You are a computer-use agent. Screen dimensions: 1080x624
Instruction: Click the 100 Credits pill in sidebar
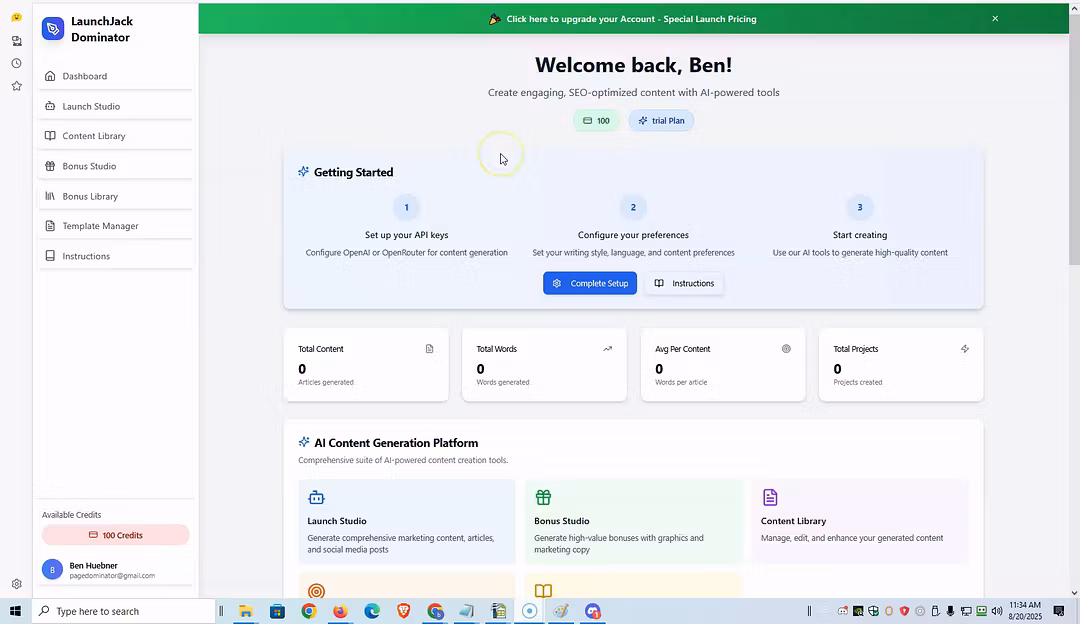[x=115, y=535]
